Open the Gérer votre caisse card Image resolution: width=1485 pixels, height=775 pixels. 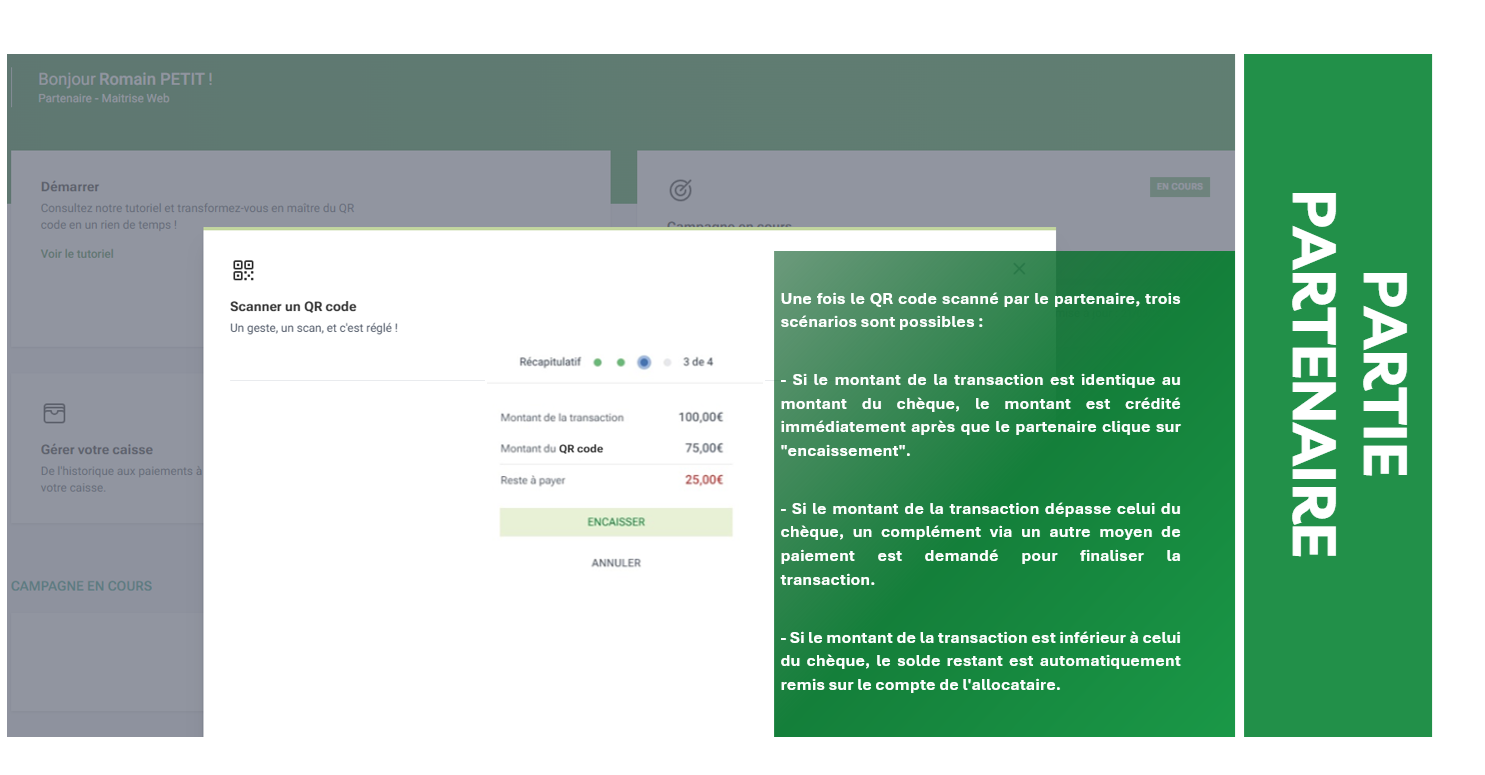coord(97,450)
